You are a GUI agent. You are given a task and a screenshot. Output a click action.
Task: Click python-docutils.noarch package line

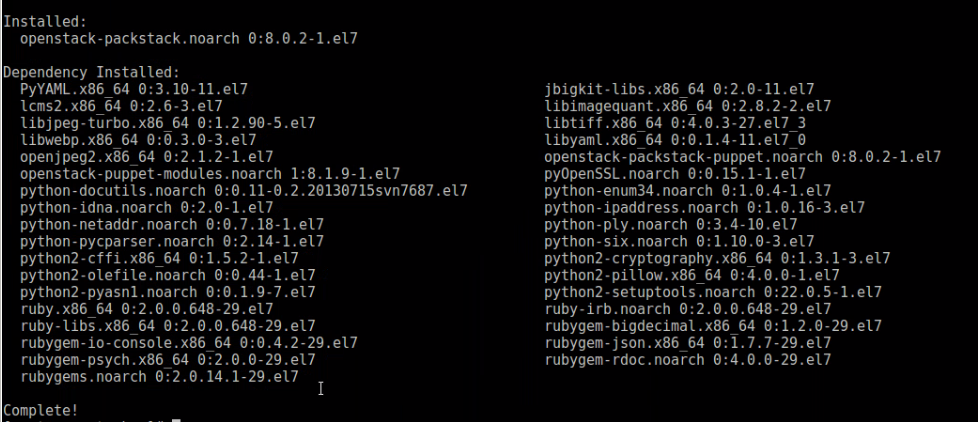coord(243,191)
